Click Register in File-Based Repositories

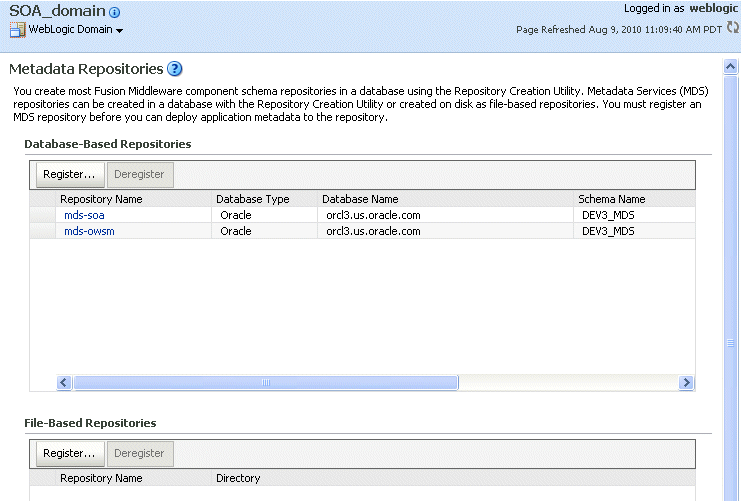click(69, 453)
